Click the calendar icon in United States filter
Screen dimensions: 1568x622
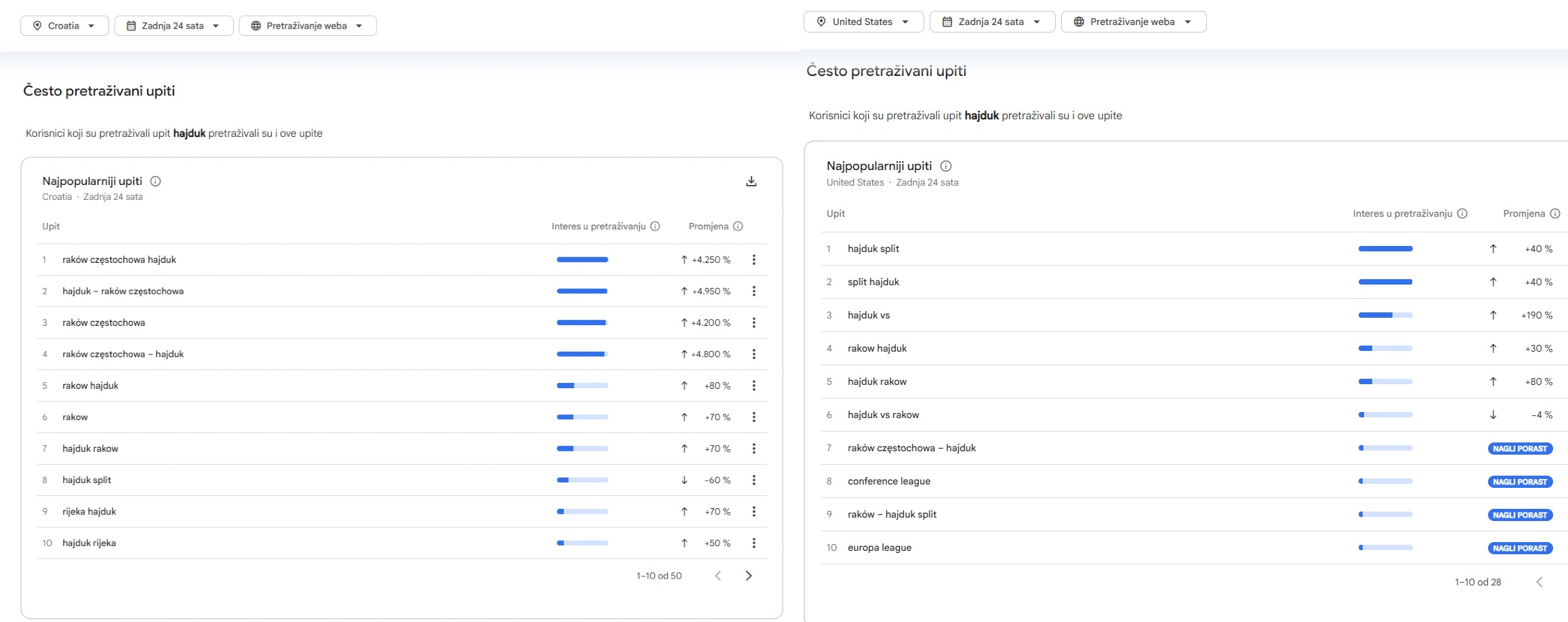click(x=947, y=22)
